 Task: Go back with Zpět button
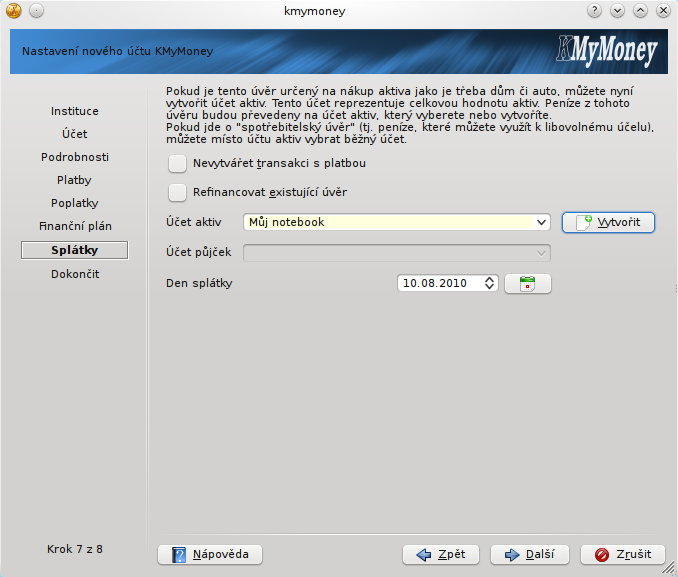(441, 555)
